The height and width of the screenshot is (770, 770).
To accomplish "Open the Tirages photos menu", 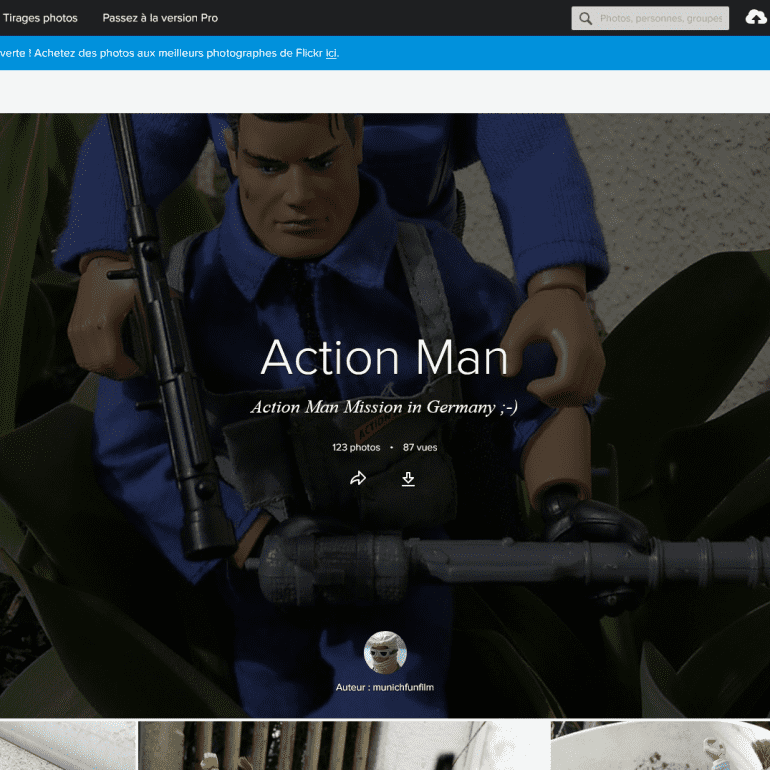I will click(x=40, y=18).
